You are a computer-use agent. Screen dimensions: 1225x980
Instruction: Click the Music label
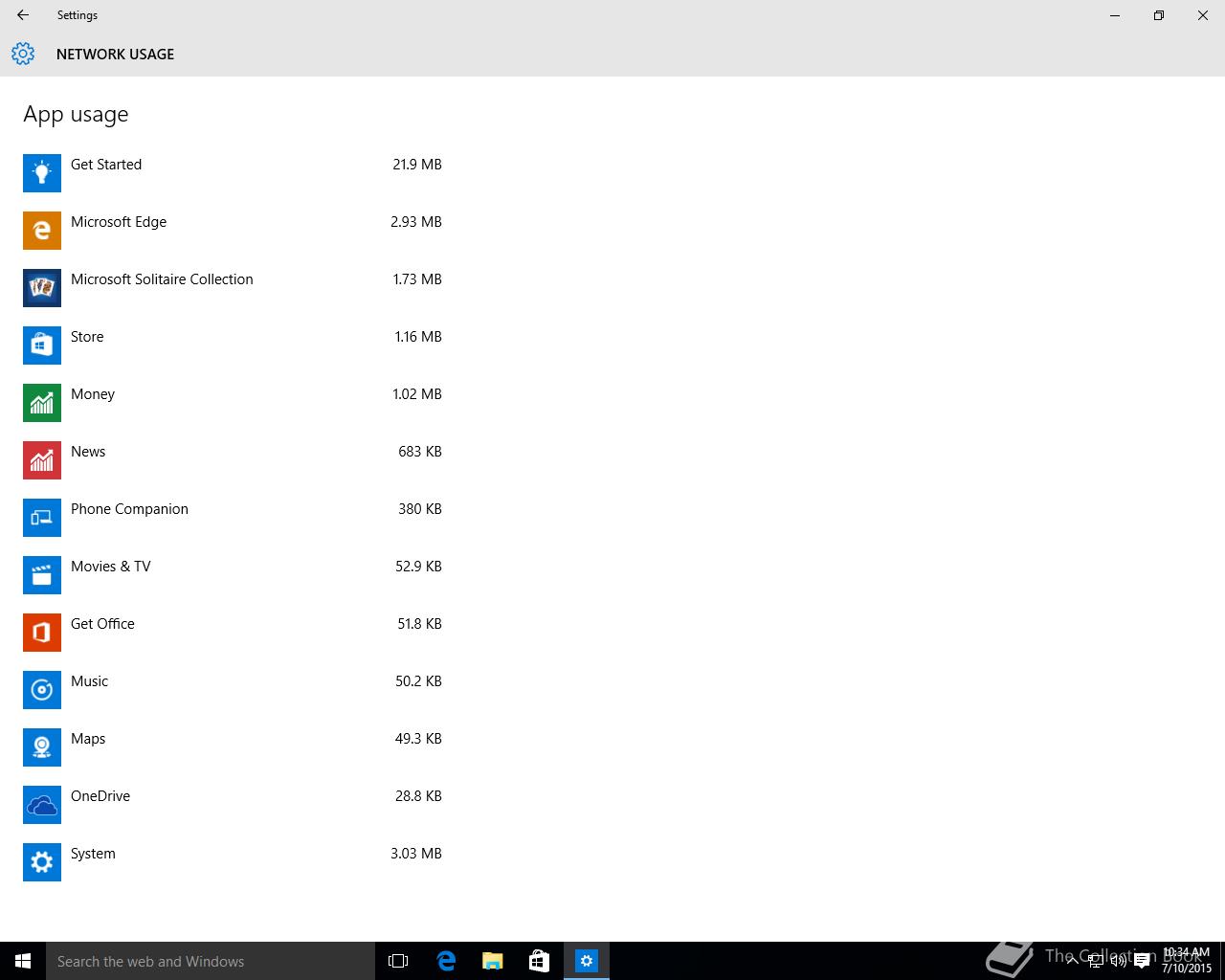[89, 681]
